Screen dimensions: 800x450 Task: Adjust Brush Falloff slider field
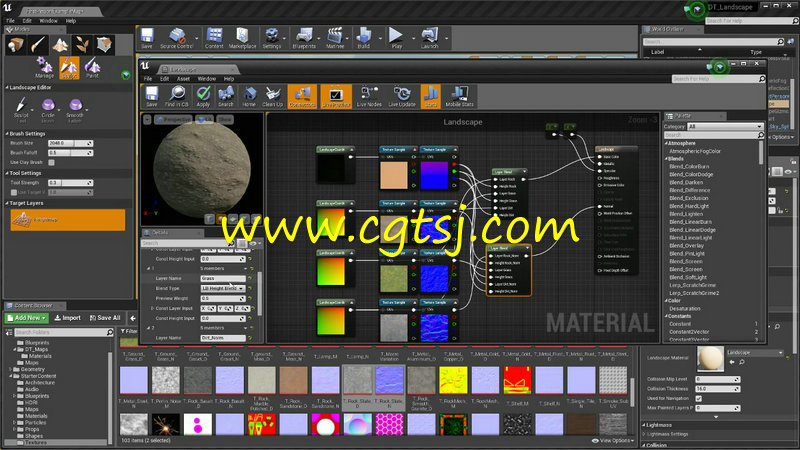coord(70,153)
